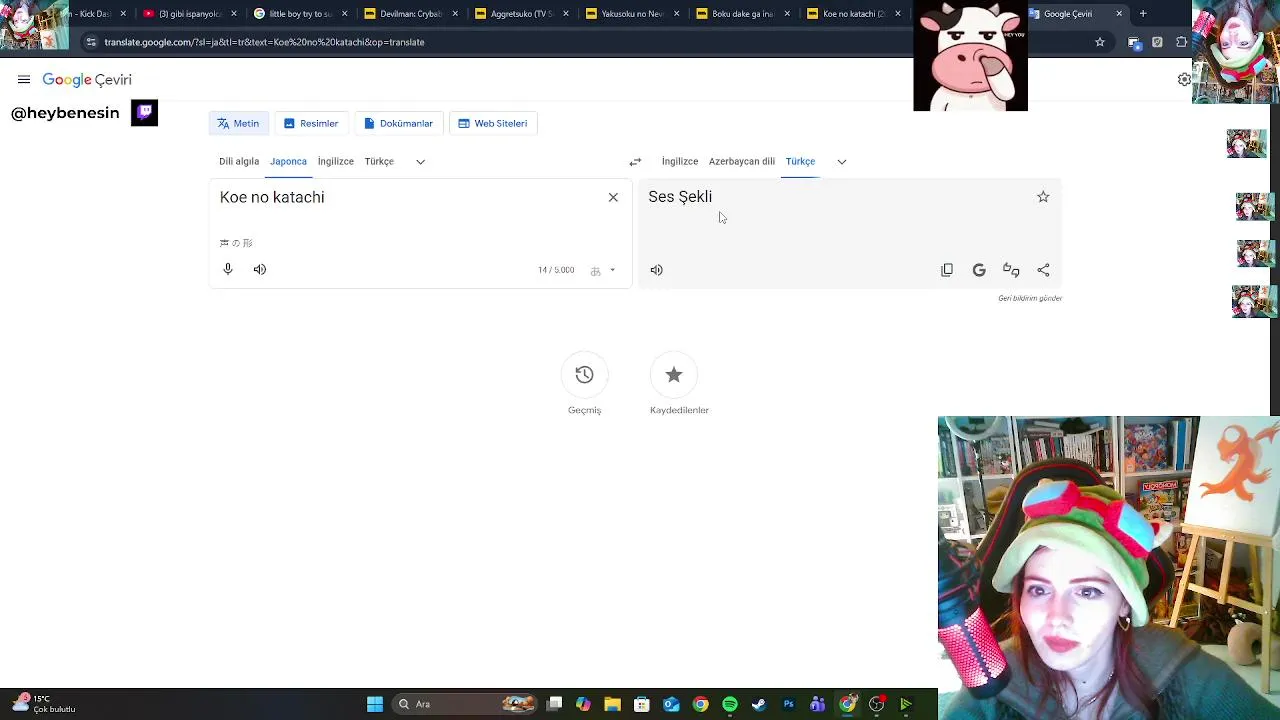Image resolution: width=1280 pixels, height=720 pixels.
Task: Select Metin translation mode tab
Action: (238, 123)
